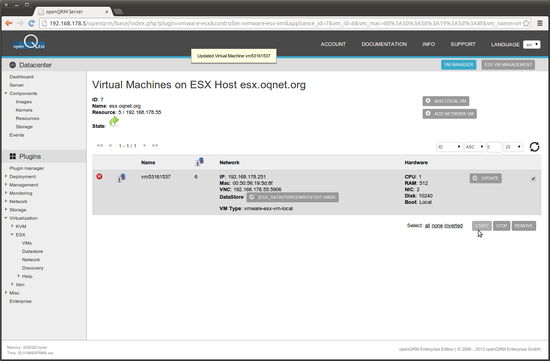Click the red stopped-state icon for vm53161537
This screenshot has width=550, height=361.
point(99,176)
